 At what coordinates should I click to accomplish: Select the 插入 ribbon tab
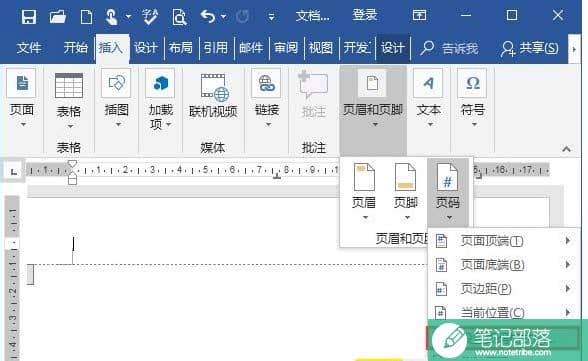pos(111,48)
